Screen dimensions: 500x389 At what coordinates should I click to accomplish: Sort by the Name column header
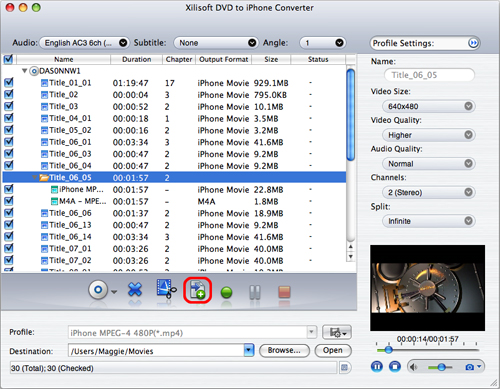(x=64, y=59)
